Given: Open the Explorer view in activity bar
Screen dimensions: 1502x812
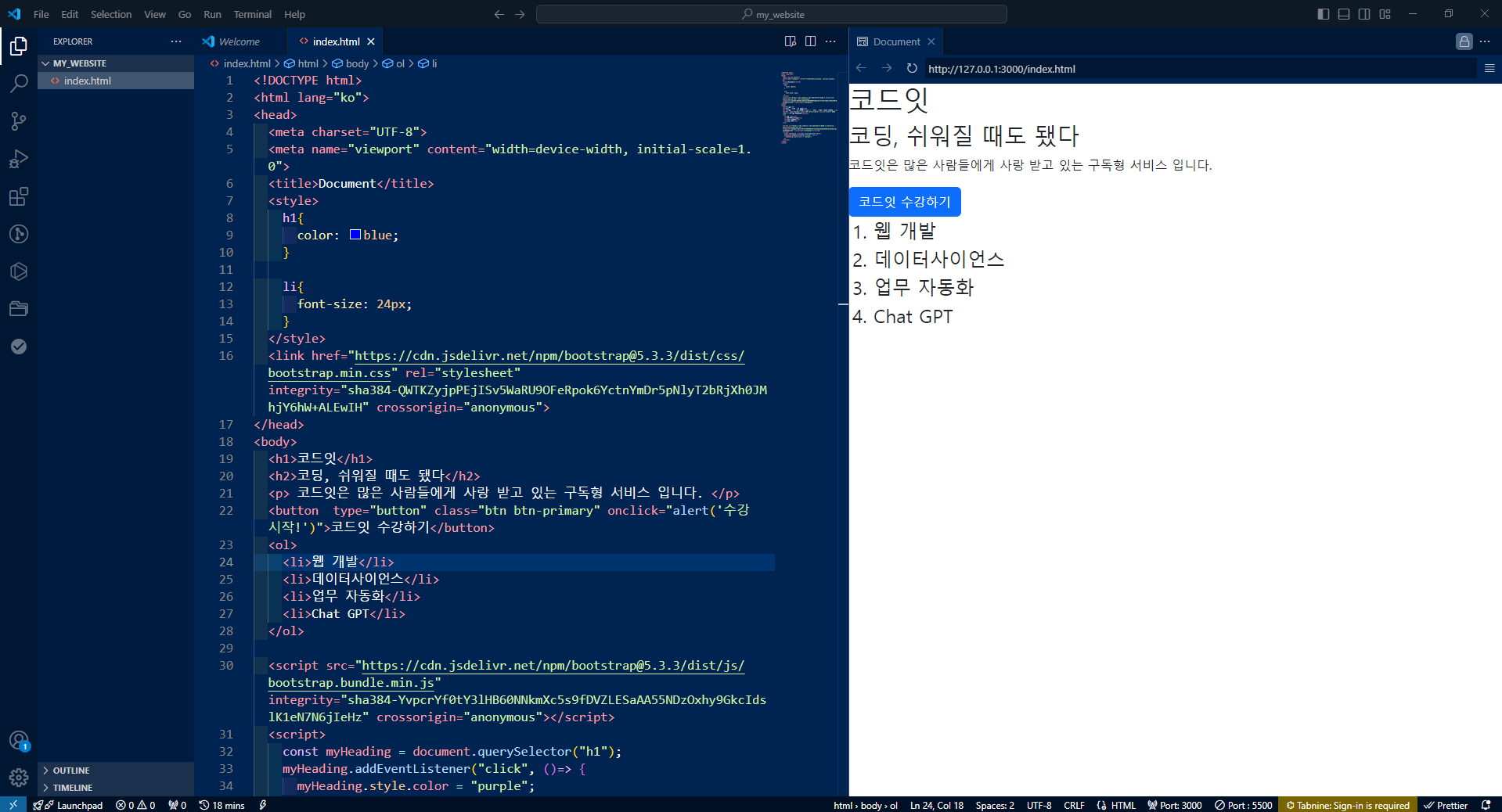Looking at the screenshot, I should coord(19,46).
